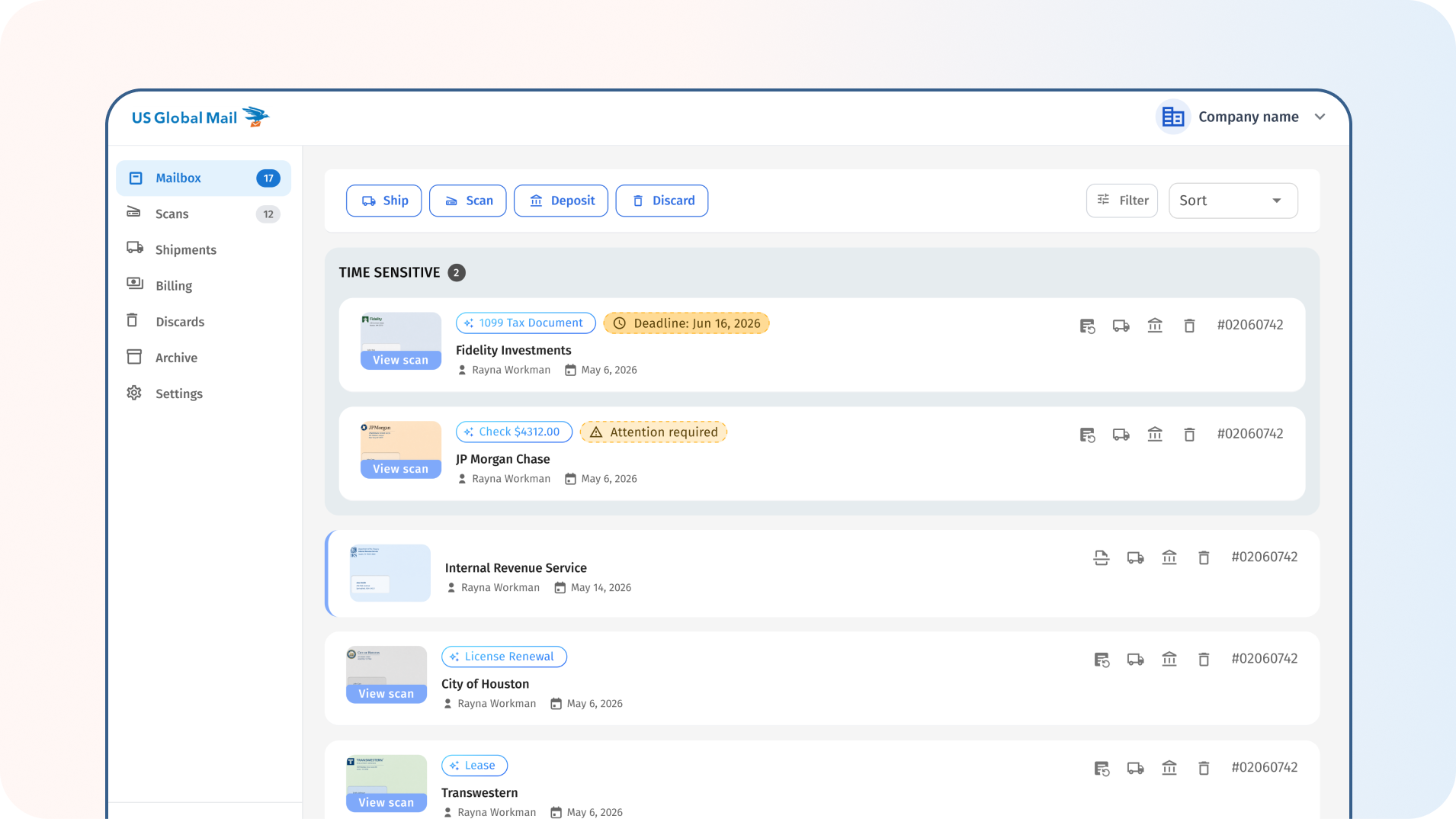Open the Mailbox section
1456x819 pixels.
pyautogui.click(x=204, y=178)
